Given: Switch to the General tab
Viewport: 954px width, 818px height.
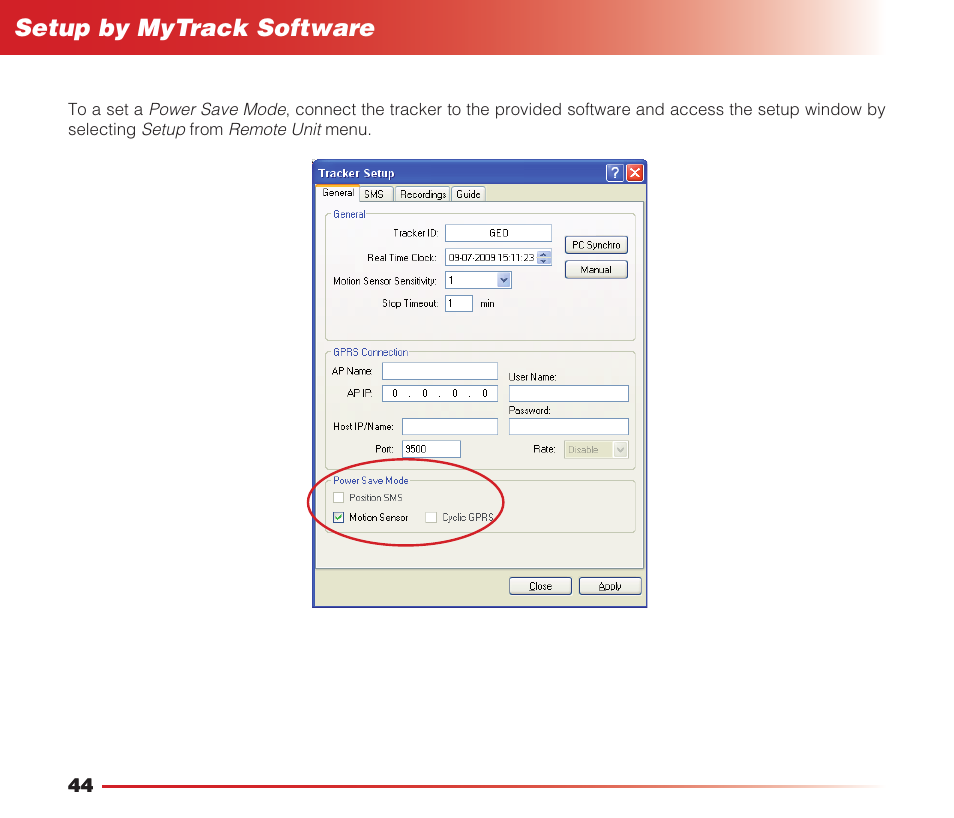Looking at the screenshot, I should tap(338, 193).
